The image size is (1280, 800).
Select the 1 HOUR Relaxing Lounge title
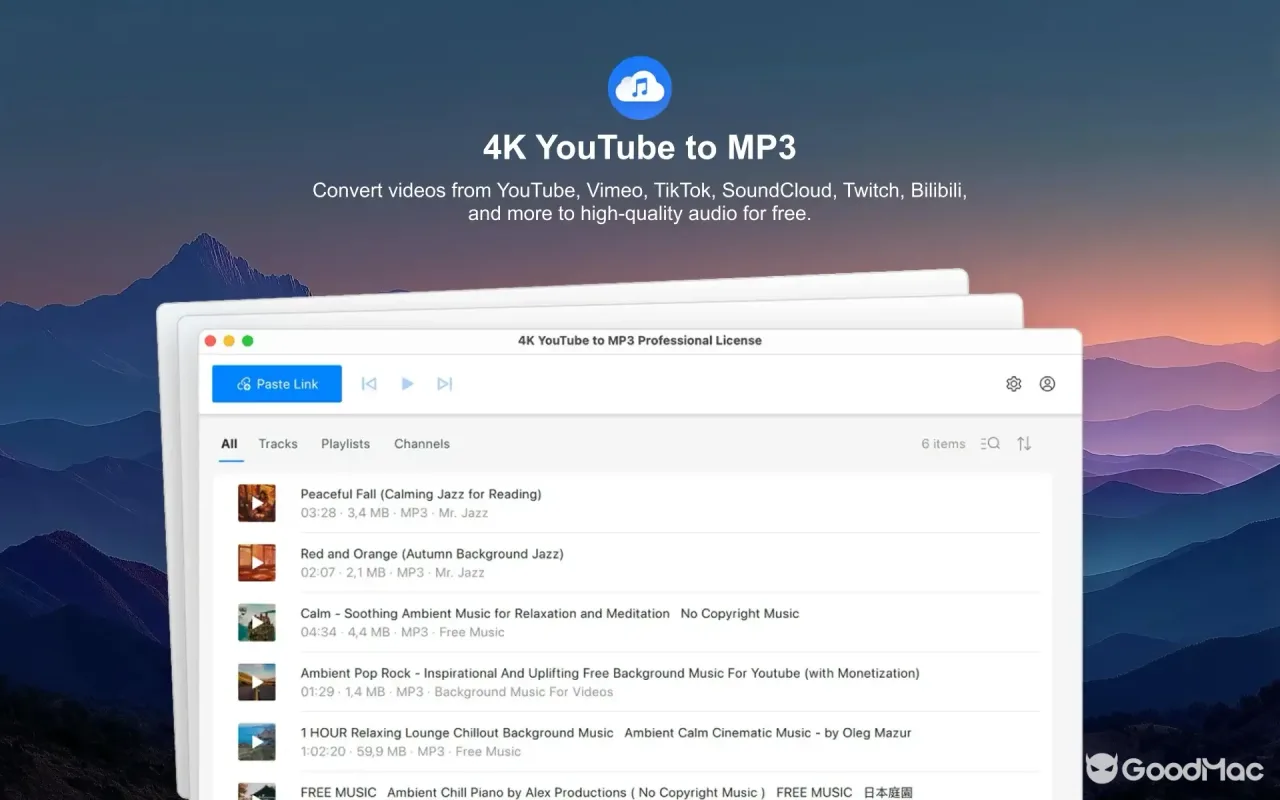(606, 733)
